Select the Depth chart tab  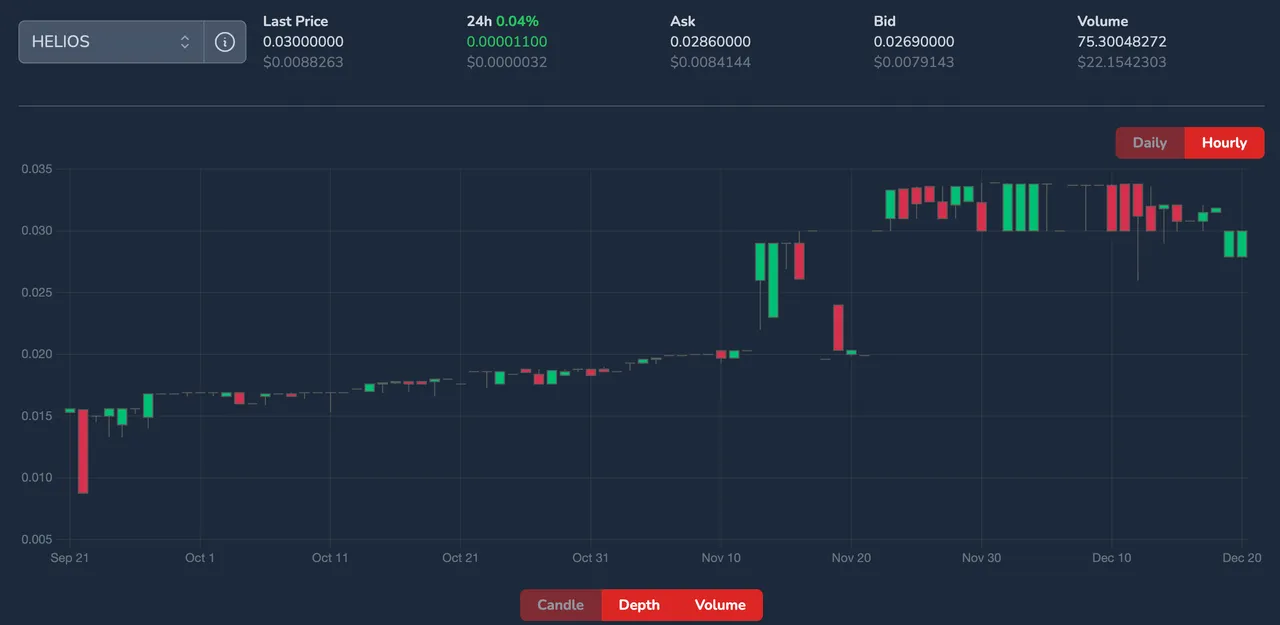click(639, 605)
